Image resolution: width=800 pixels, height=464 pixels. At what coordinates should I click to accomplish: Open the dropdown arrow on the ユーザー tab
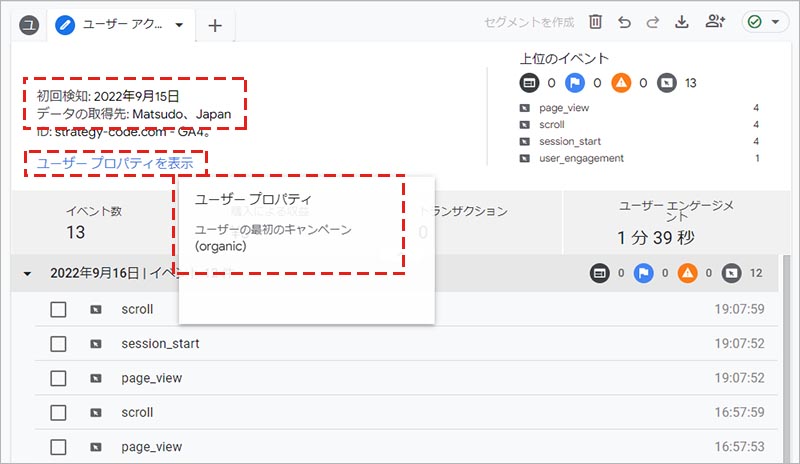[x=179, y=25]
